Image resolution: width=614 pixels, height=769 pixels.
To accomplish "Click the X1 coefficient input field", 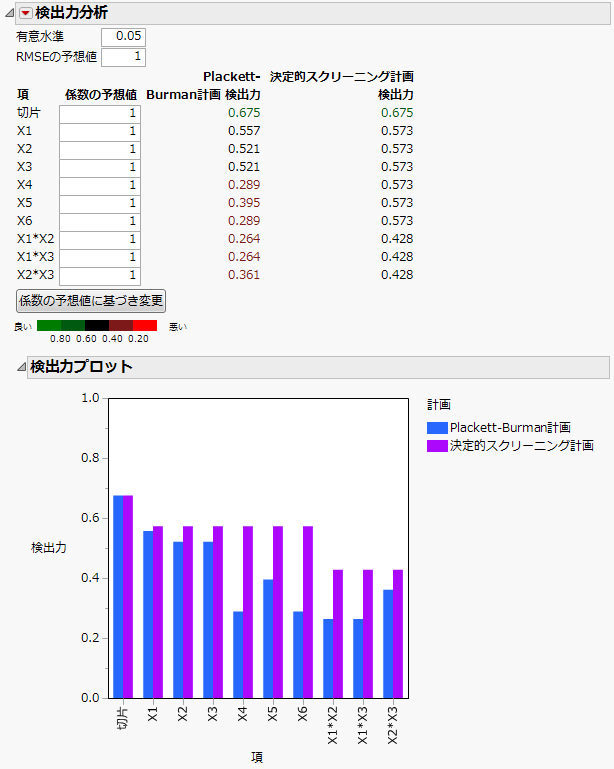I will coord(100,131).
